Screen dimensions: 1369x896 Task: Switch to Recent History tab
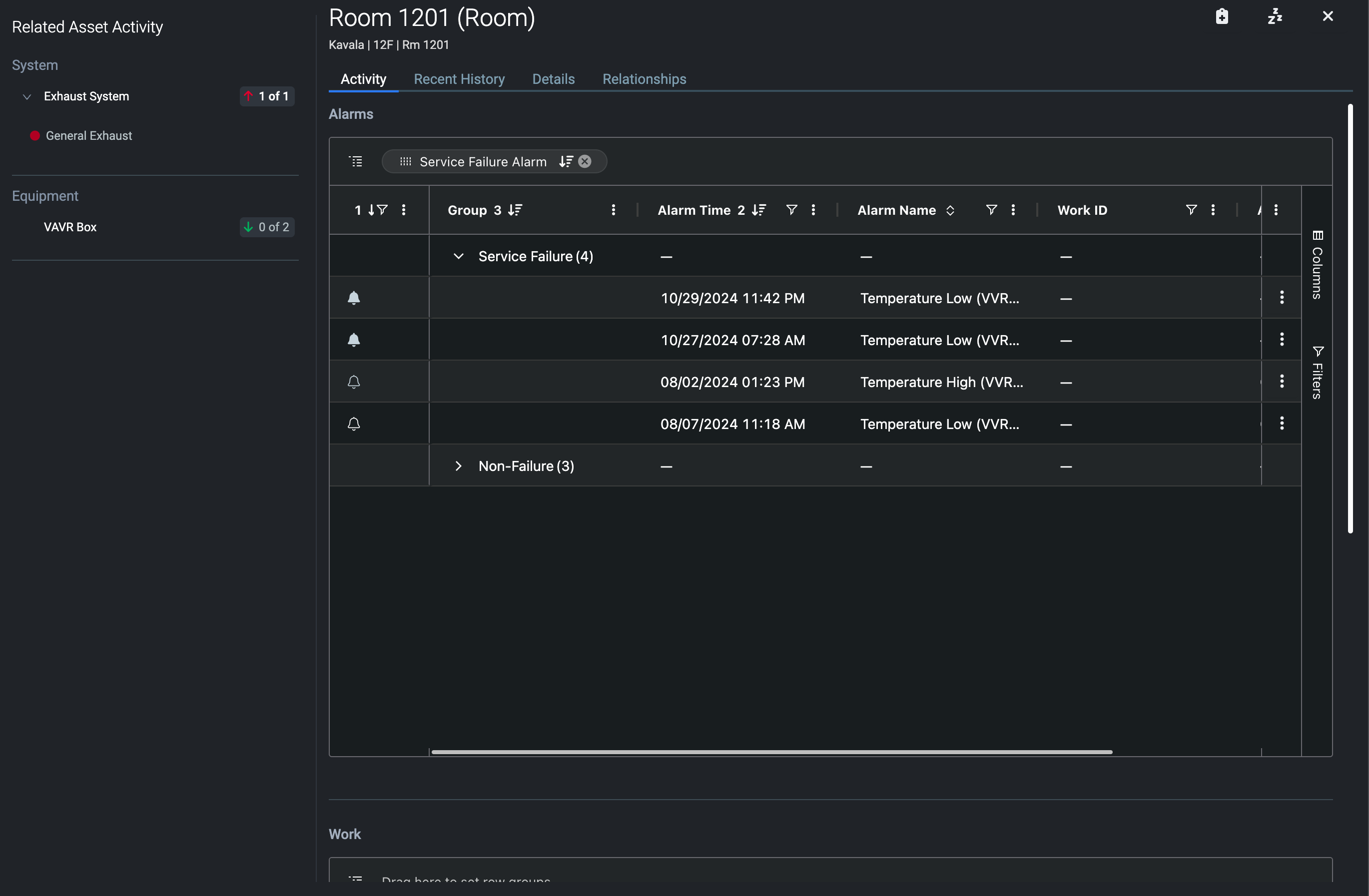pos(459,79)
